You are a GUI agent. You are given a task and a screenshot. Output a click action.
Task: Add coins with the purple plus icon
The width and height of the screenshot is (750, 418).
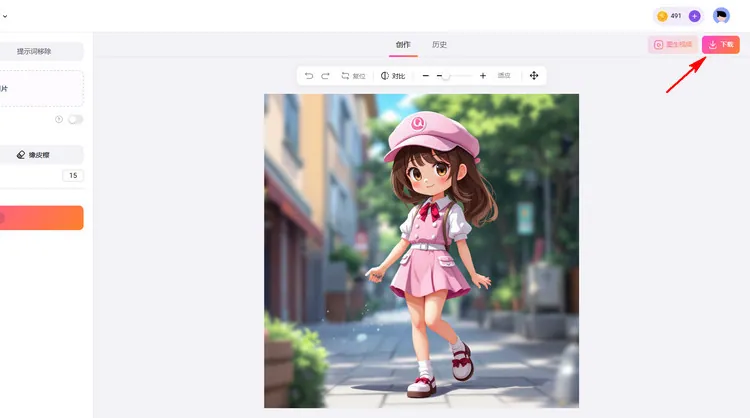tap(694, 16)
